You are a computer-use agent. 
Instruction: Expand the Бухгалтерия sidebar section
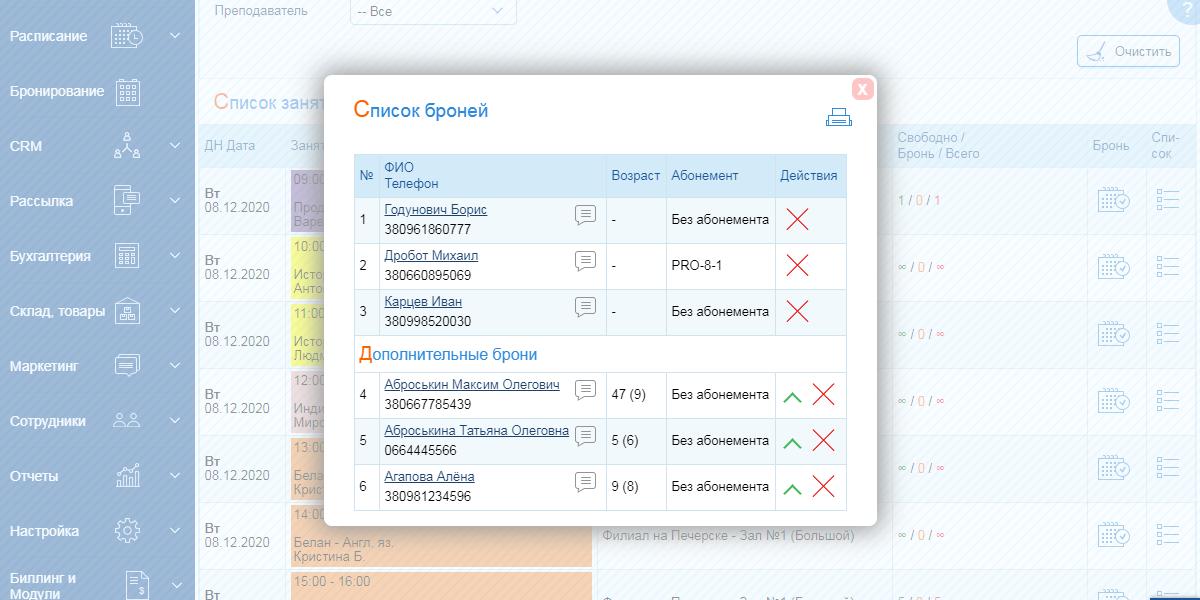pos(175,256)
